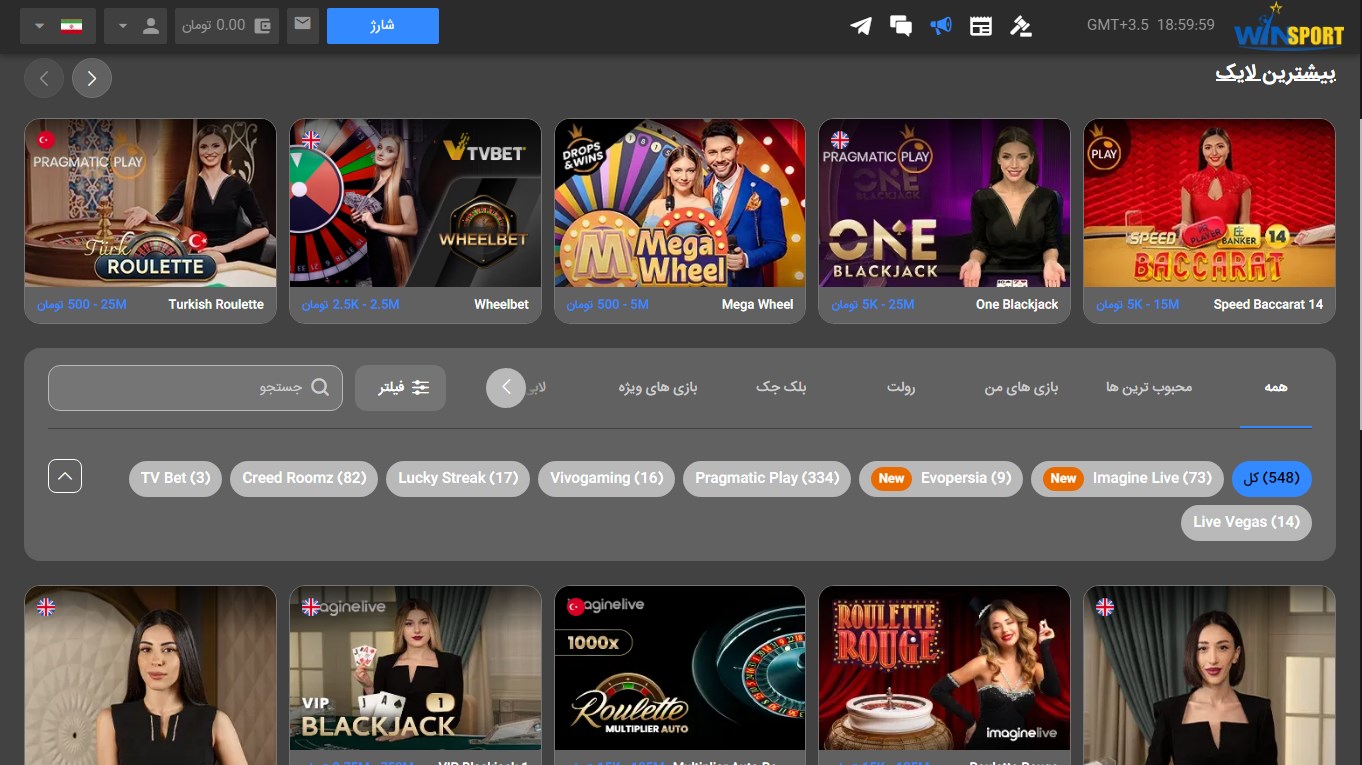Filter by TV Bet (3) chip
Screen dimensions: 1362x765
(x=176, y=478)
